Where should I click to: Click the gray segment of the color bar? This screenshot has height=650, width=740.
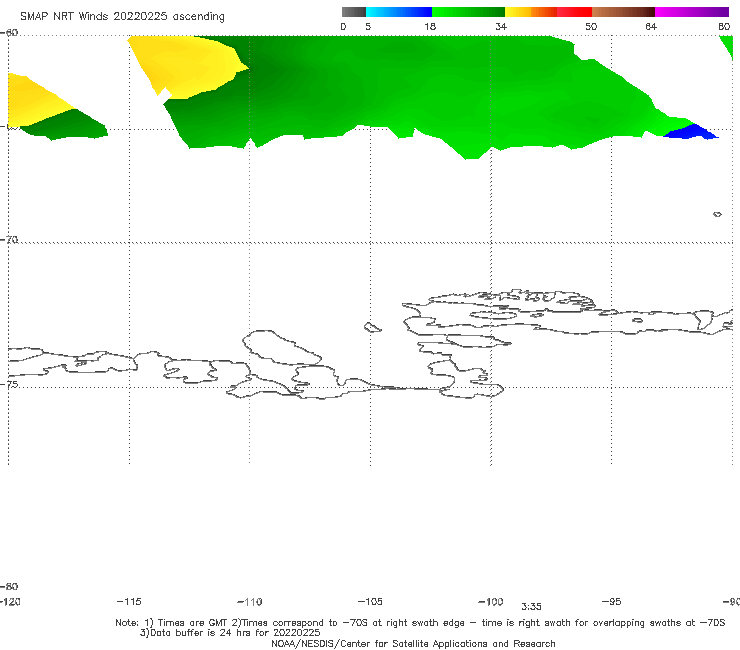(354, 12)
